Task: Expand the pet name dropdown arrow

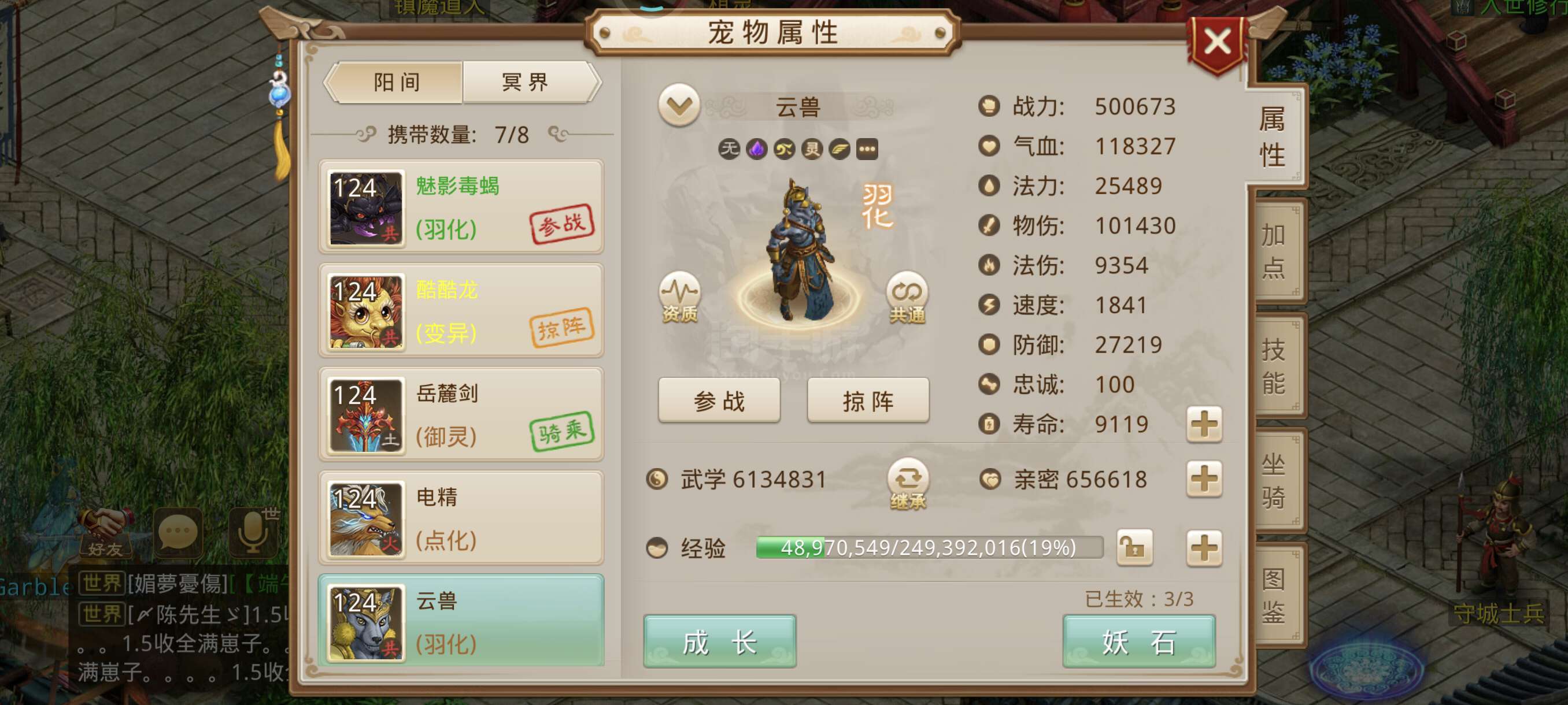Action: 679,105
